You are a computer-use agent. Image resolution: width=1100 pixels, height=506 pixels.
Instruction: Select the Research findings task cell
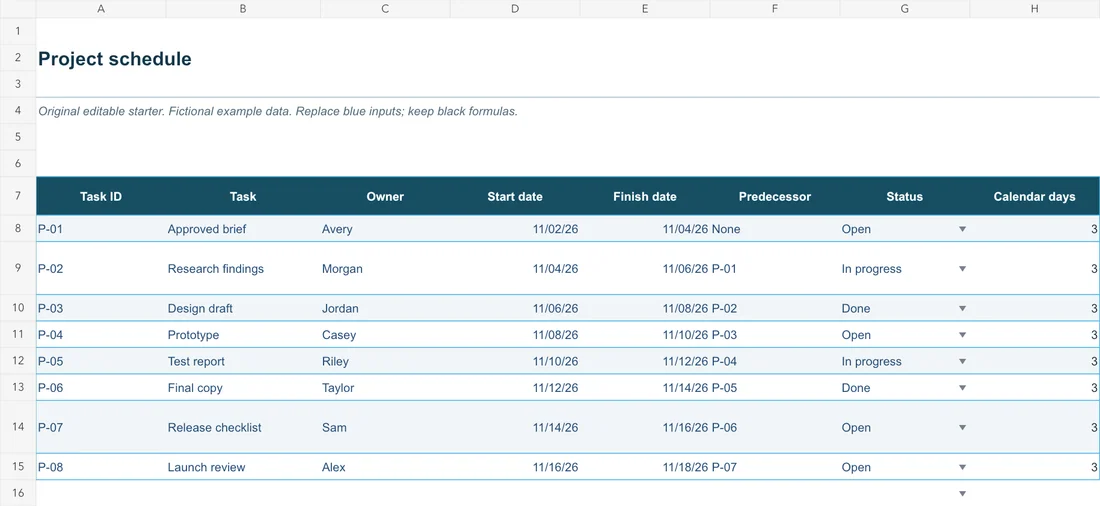243,268
